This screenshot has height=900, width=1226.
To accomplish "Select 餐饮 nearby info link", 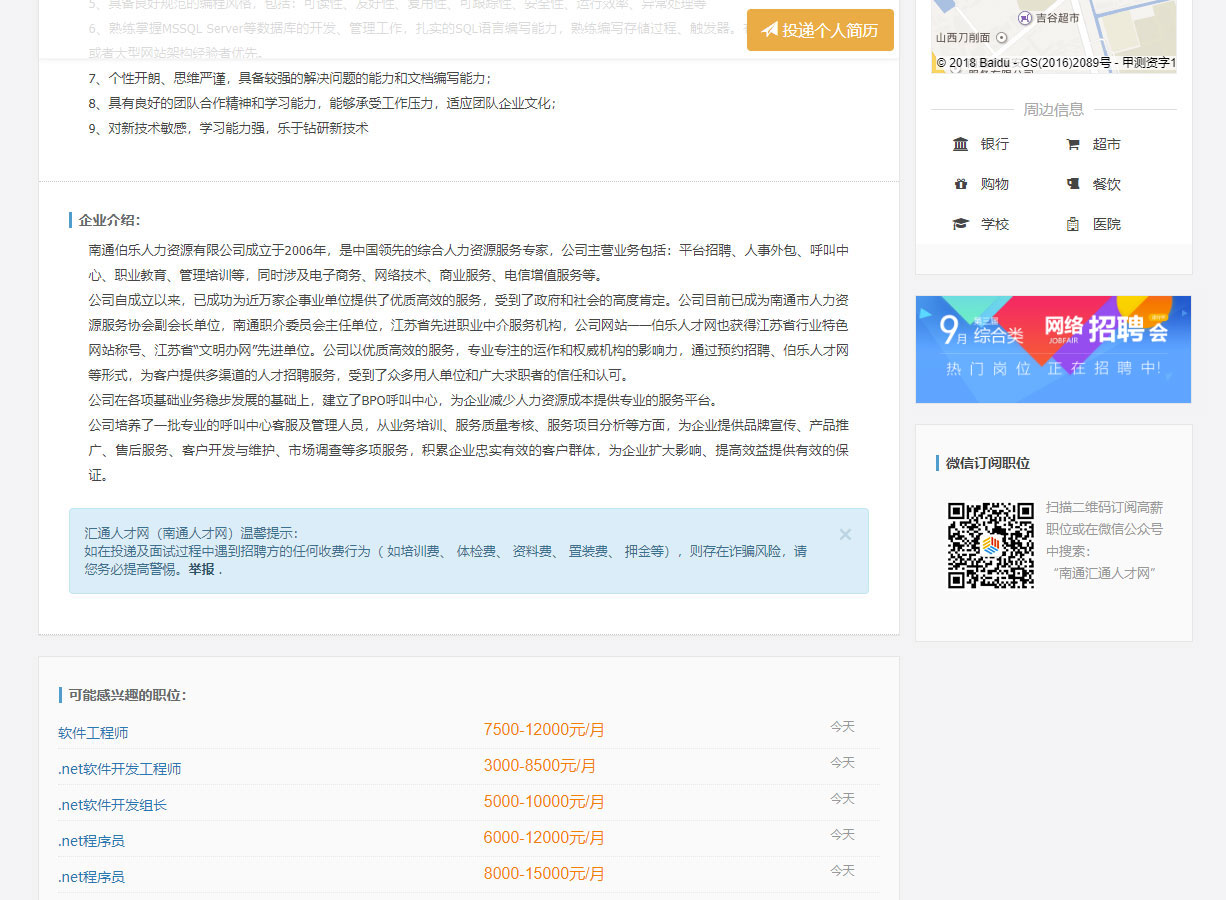I will [1107, 184].
